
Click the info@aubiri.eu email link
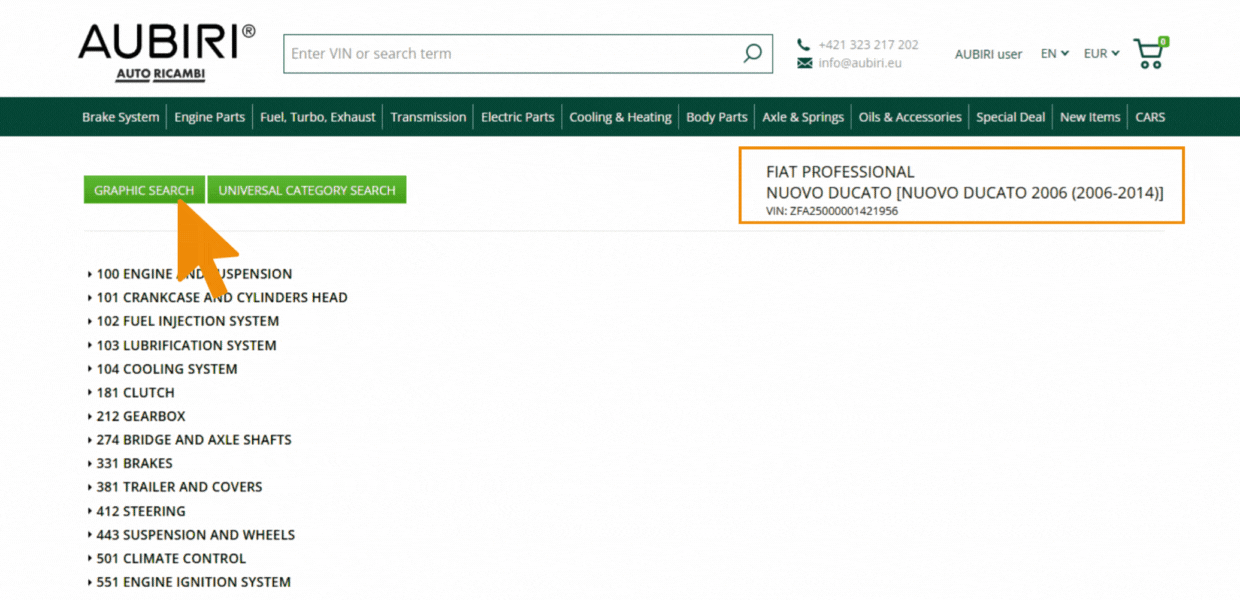859,63
